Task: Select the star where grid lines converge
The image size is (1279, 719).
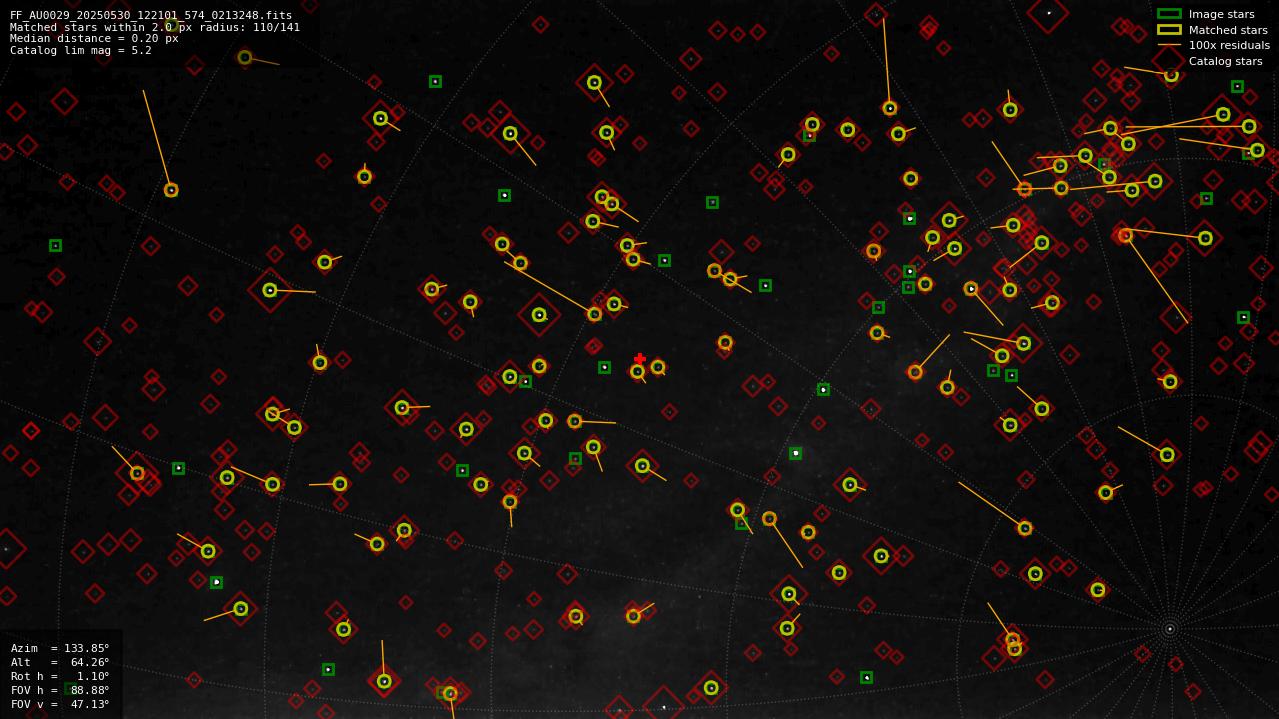Action: click(x=1169, y=629)
